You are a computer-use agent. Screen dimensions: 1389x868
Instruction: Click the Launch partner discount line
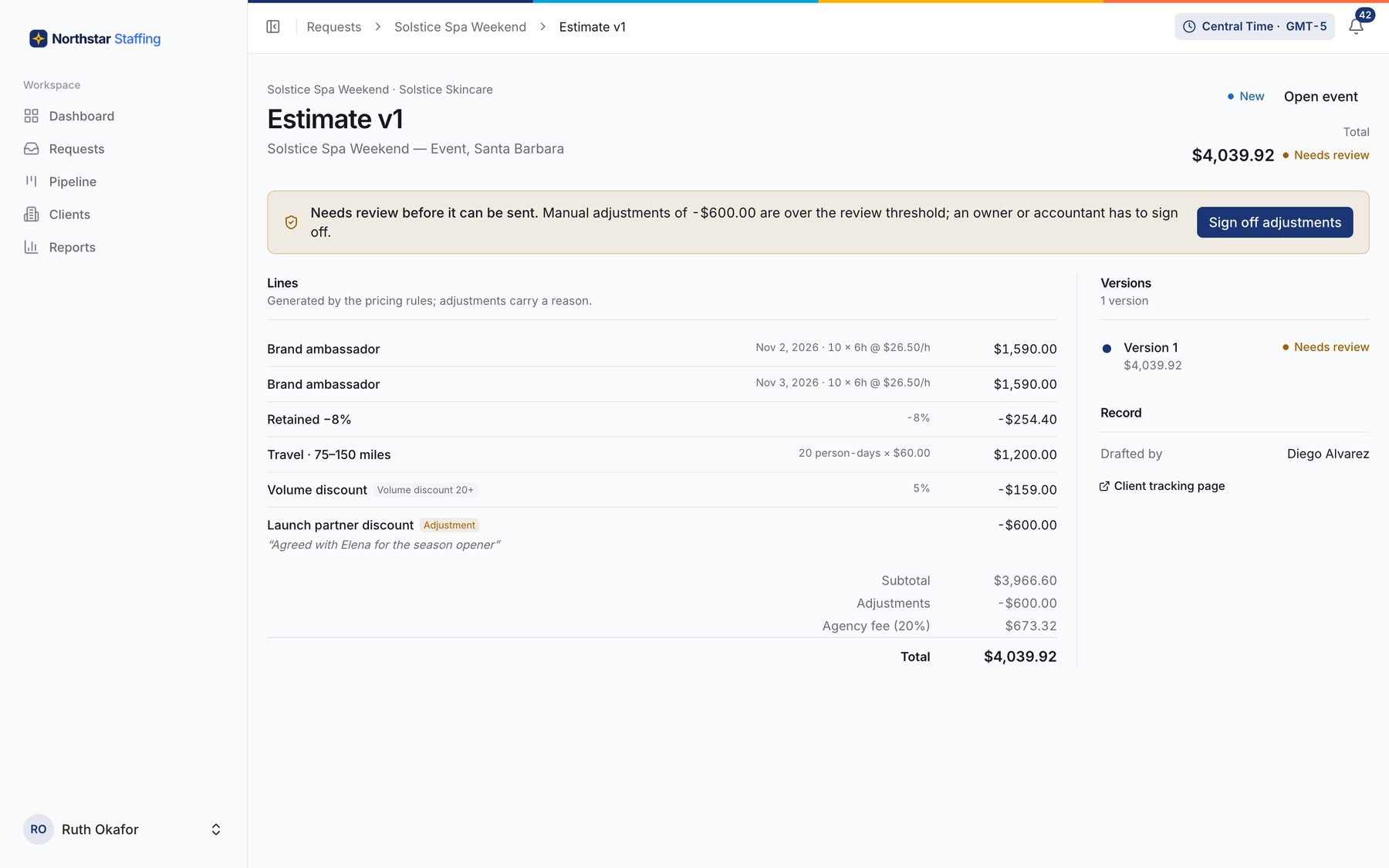(x=662, y=534)
